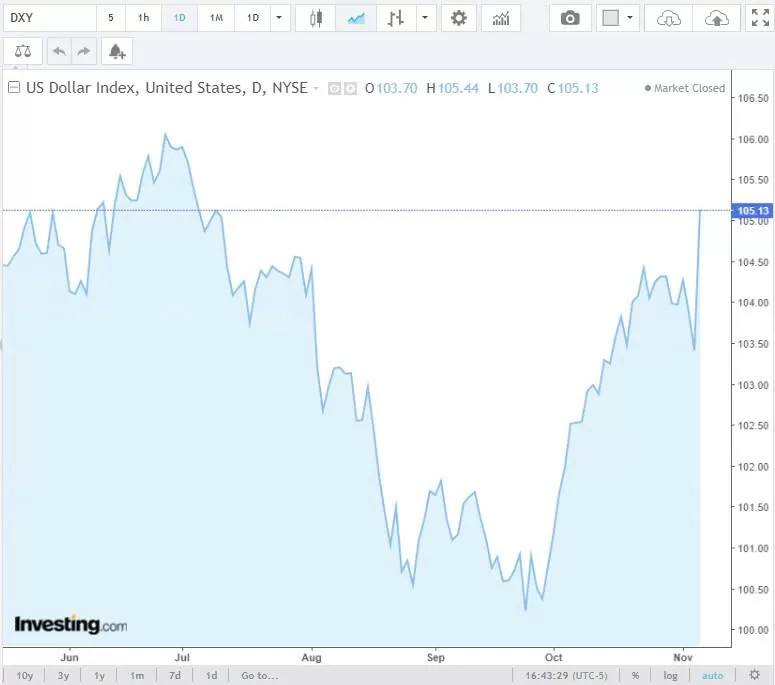Expand the bar style dropdown arrow
775x685 pixels.
click(x=425, y=18)
